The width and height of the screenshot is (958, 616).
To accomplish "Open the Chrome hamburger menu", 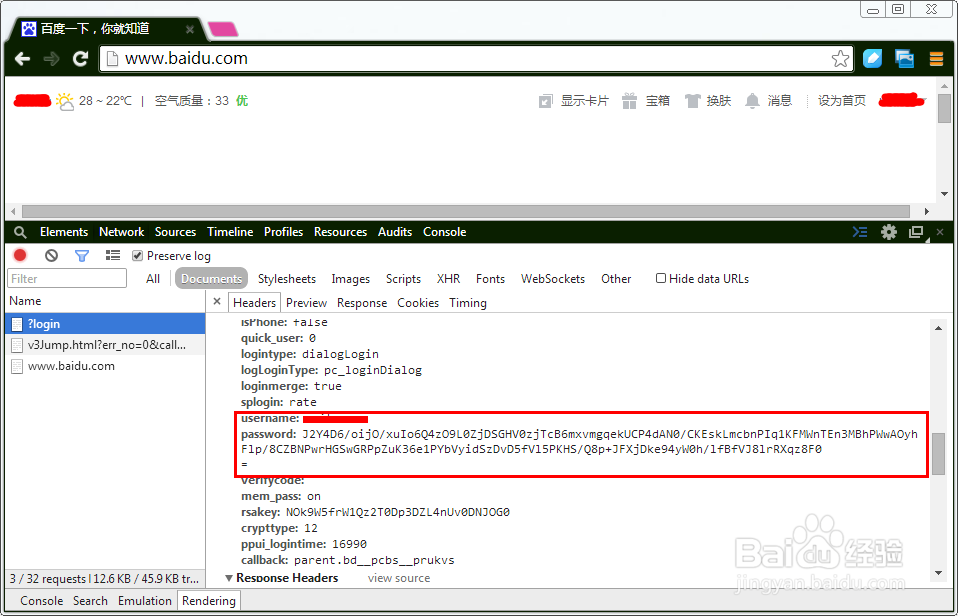I will click(936, 59).
